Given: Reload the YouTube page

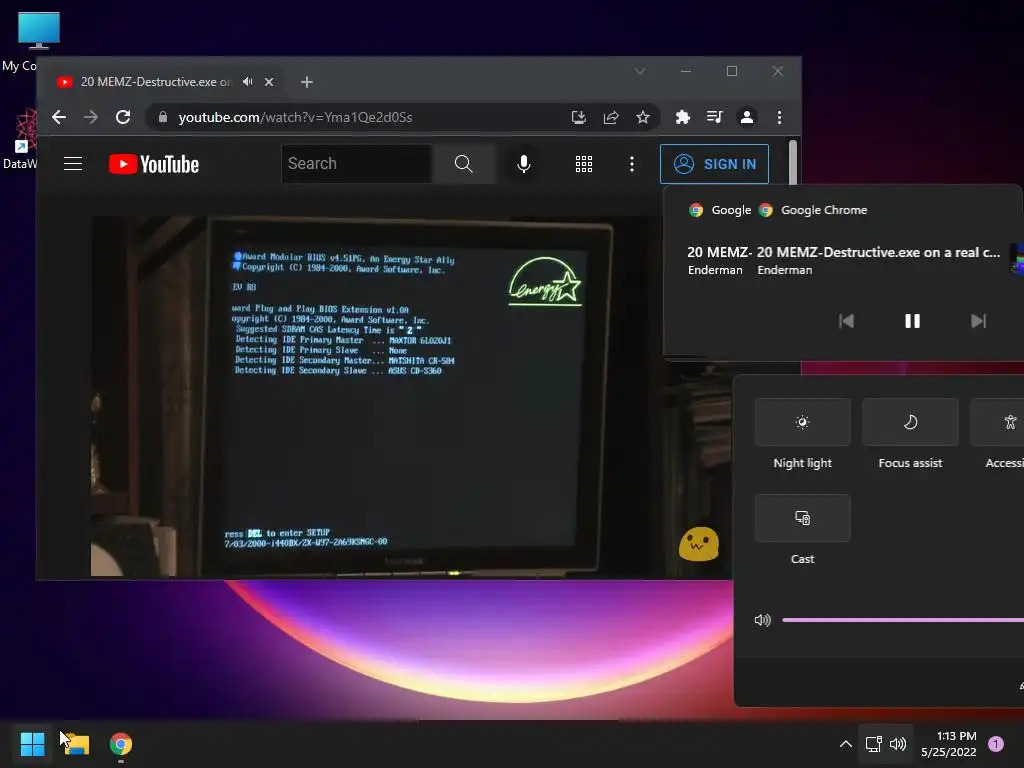Looking at the screenshot, I should [123, 117].
